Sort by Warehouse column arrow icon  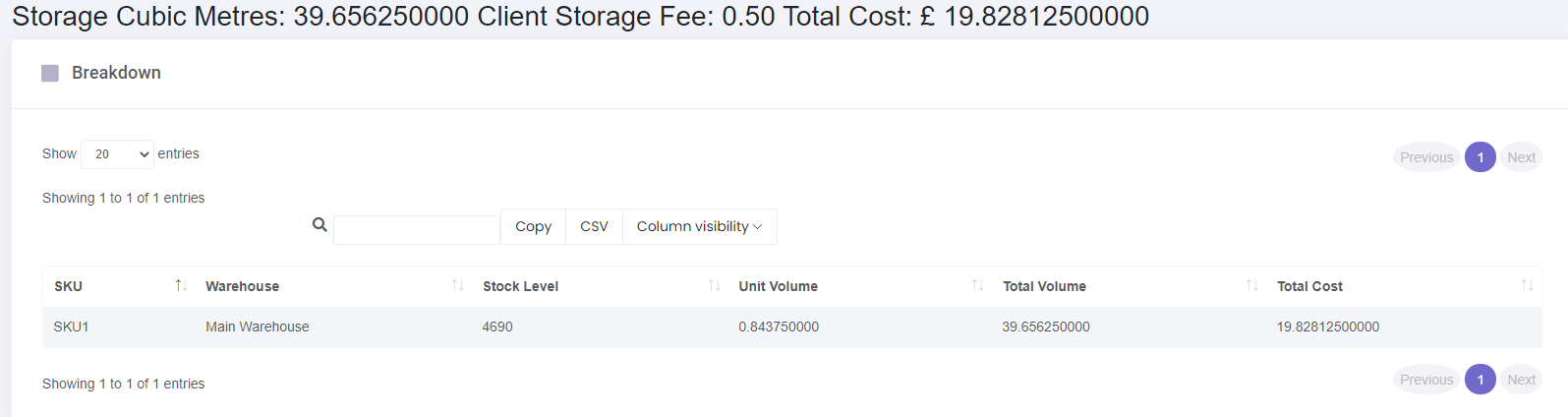pos(458,285)
